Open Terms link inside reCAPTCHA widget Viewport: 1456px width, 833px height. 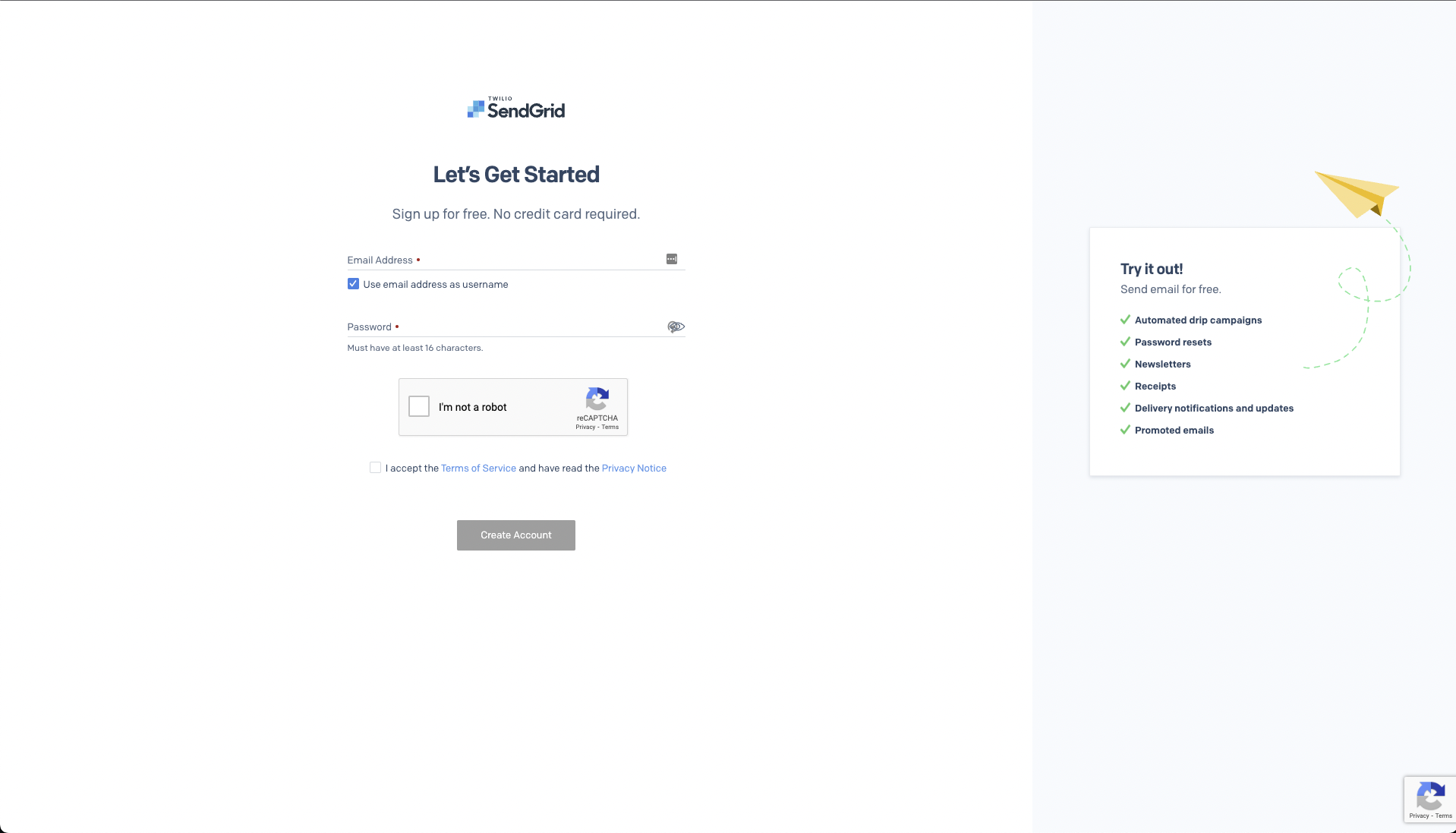[x=610, y=428]
